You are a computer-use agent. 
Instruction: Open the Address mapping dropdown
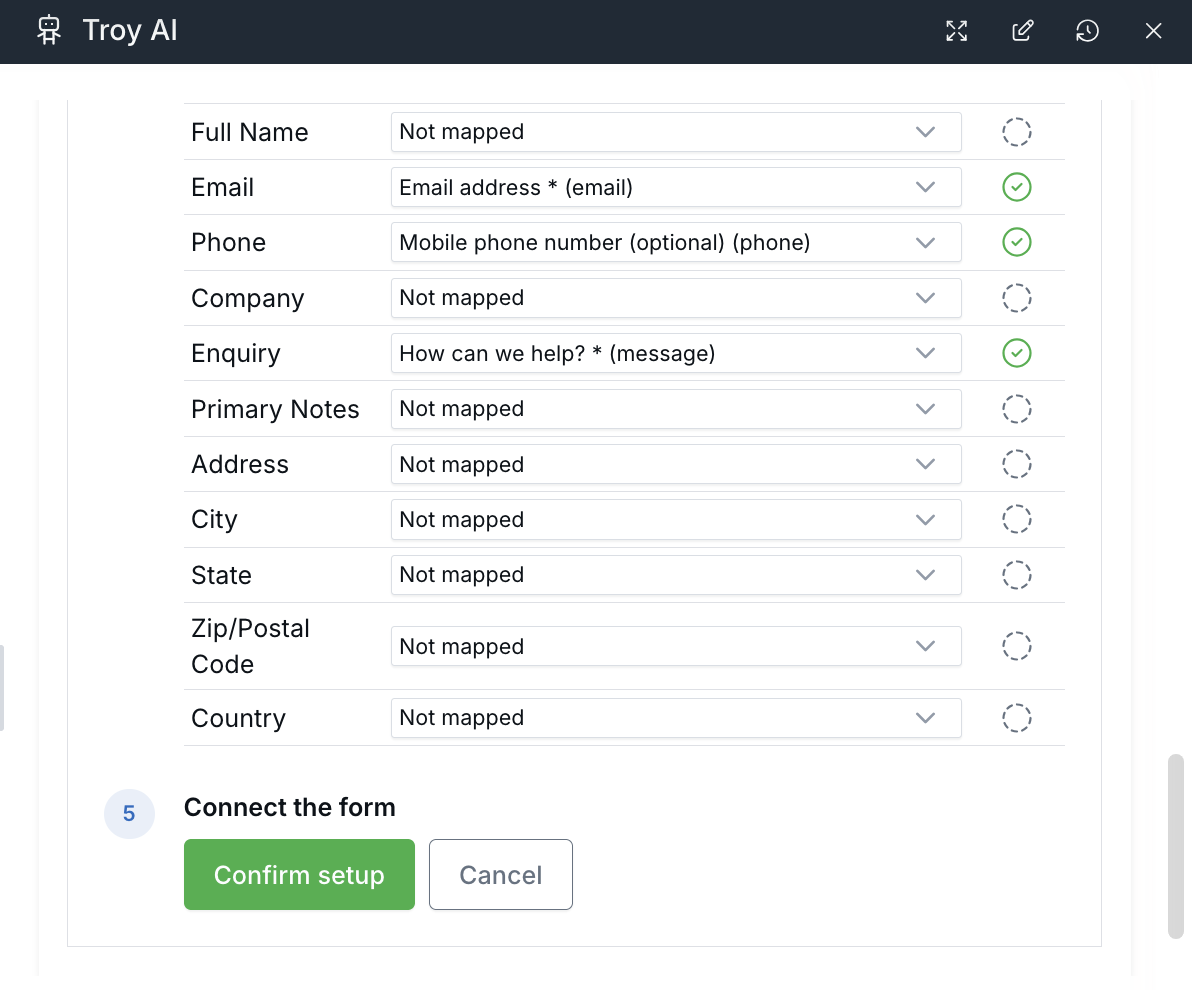pos(676,464)
